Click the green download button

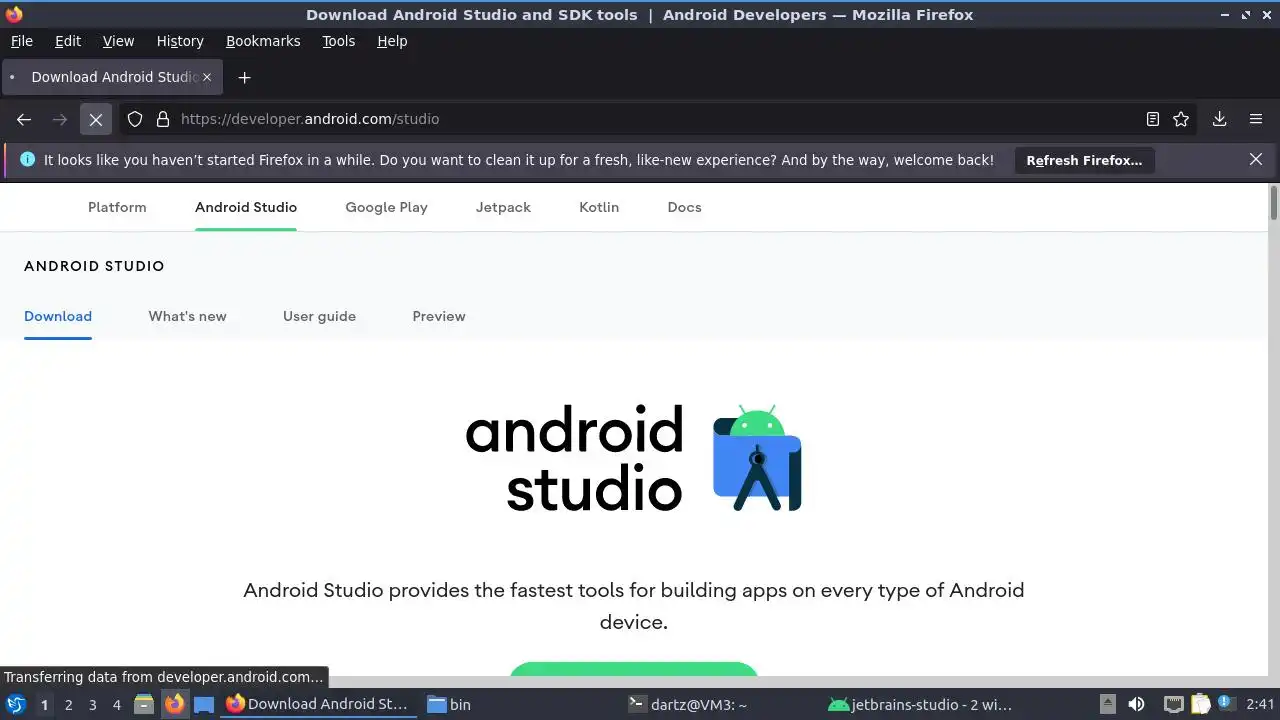click(634, 668)
